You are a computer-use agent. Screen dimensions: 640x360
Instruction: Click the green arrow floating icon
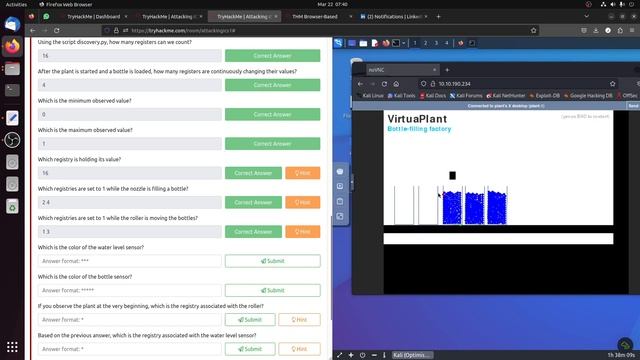(x=624, y=345)
